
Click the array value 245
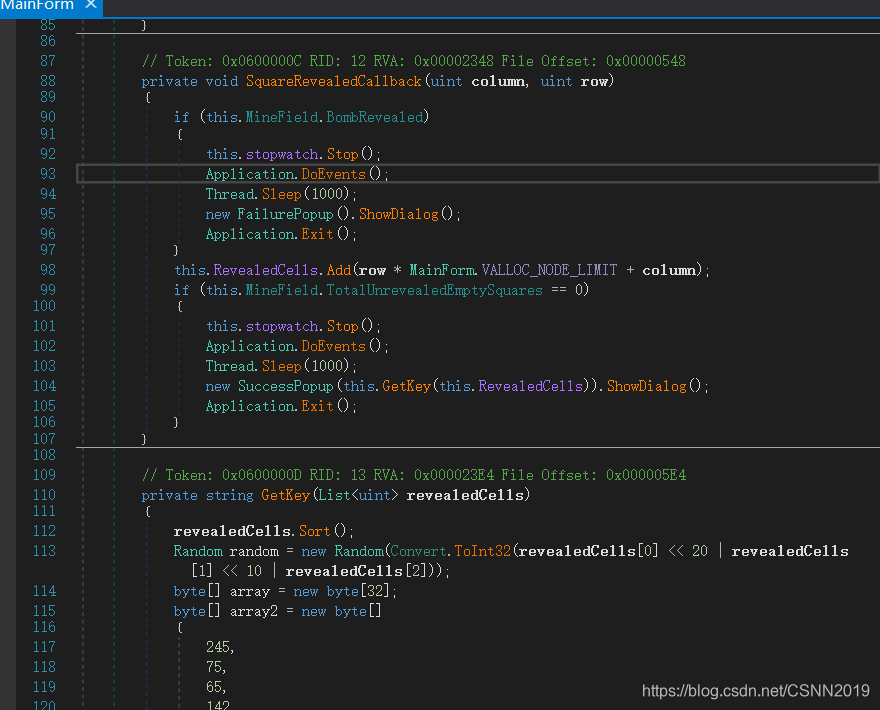[x=219, y=647]
